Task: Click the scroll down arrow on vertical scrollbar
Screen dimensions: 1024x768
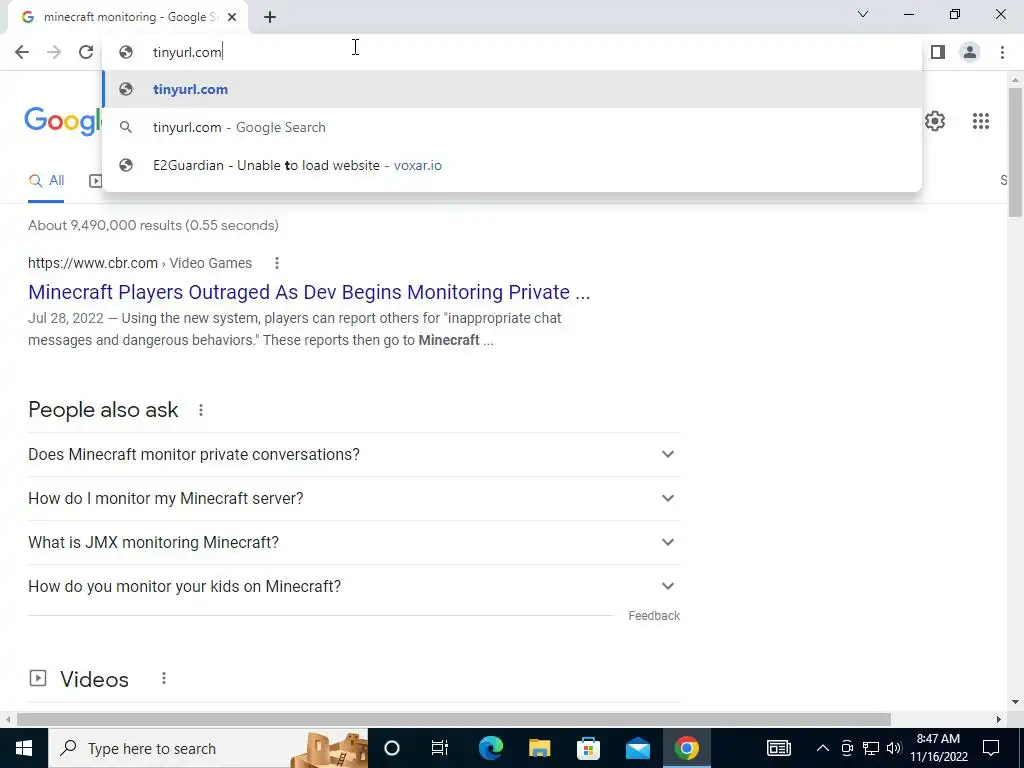Action: point(1015,702)
